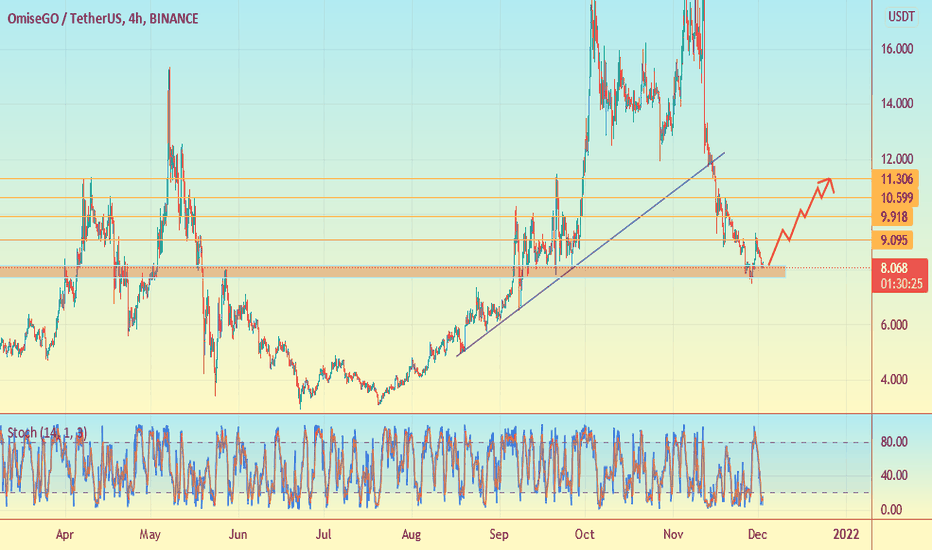The image size is (932, 550).
Task: Click the 0.00 stochastic axis value
Action: [891, 510]
